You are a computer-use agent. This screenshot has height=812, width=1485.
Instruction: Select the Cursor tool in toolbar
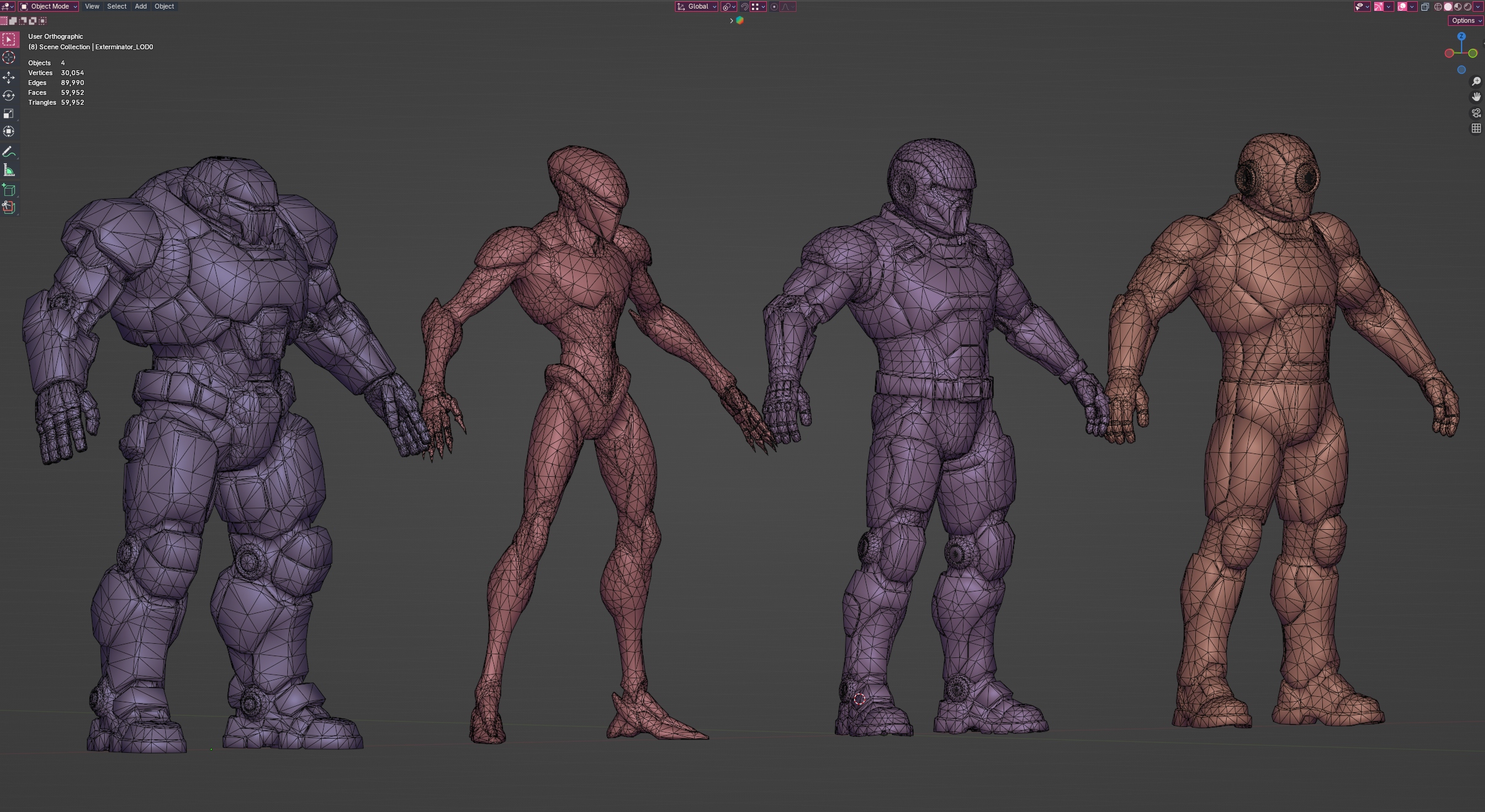9,58
